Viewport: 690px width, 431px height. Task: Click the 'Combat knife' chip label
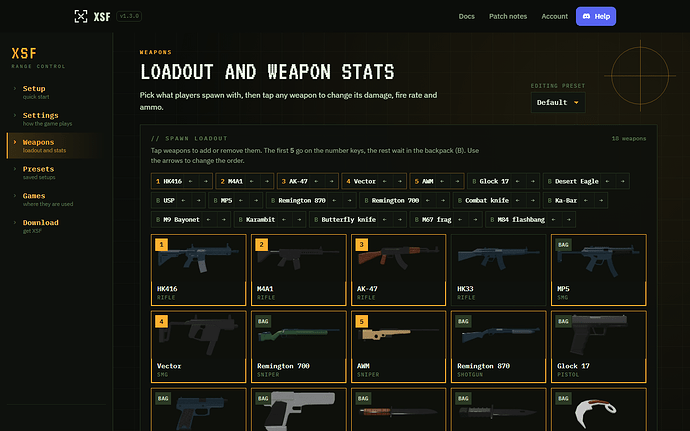click(x=487, y=200)
